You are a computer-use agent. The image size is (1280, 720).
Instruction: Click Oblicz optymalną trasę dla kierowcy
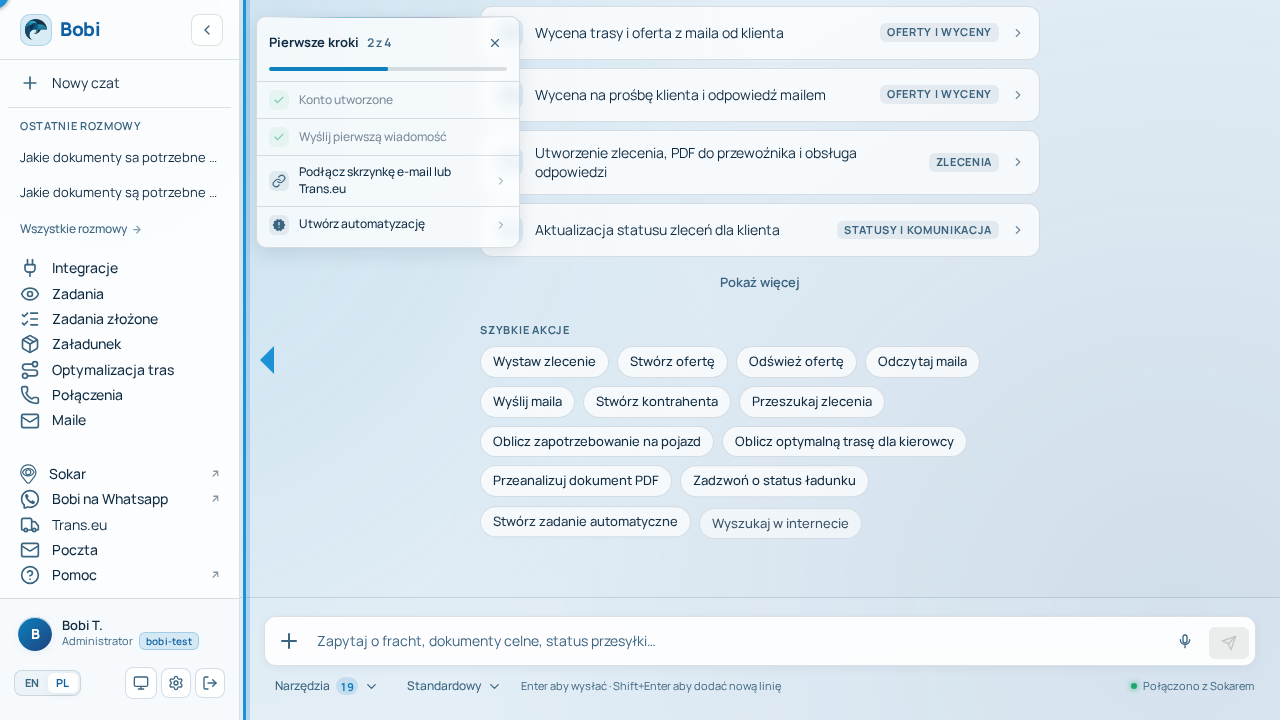coord(844,442)
